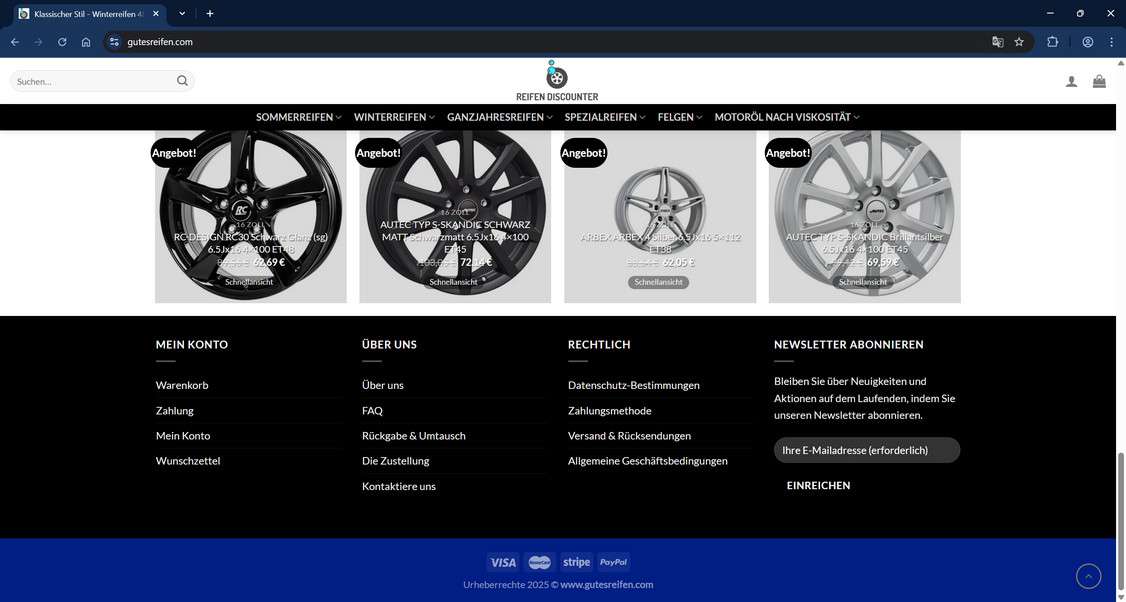The image size is (1126, 602).
Task: Open the translate page icon
Action: (997, 42)
